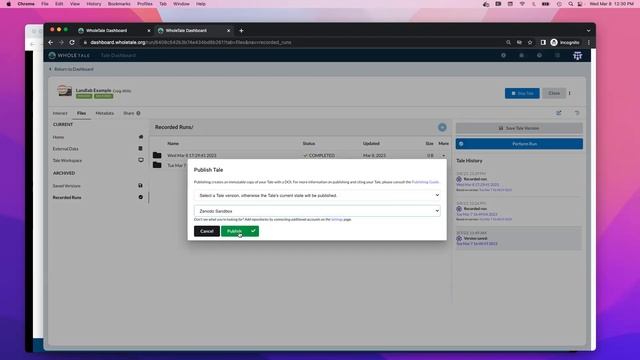Click the Share tab info icon

[138, 113]
